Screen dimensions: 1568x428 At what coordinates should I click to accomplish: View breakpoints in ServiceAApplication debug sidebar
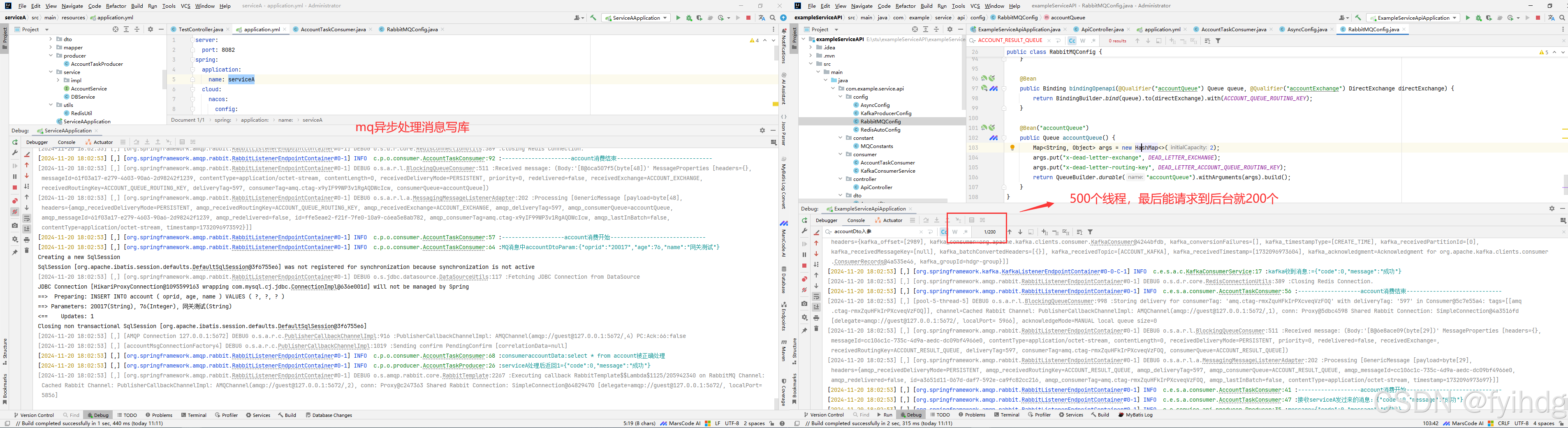click(x=15, y=201)
